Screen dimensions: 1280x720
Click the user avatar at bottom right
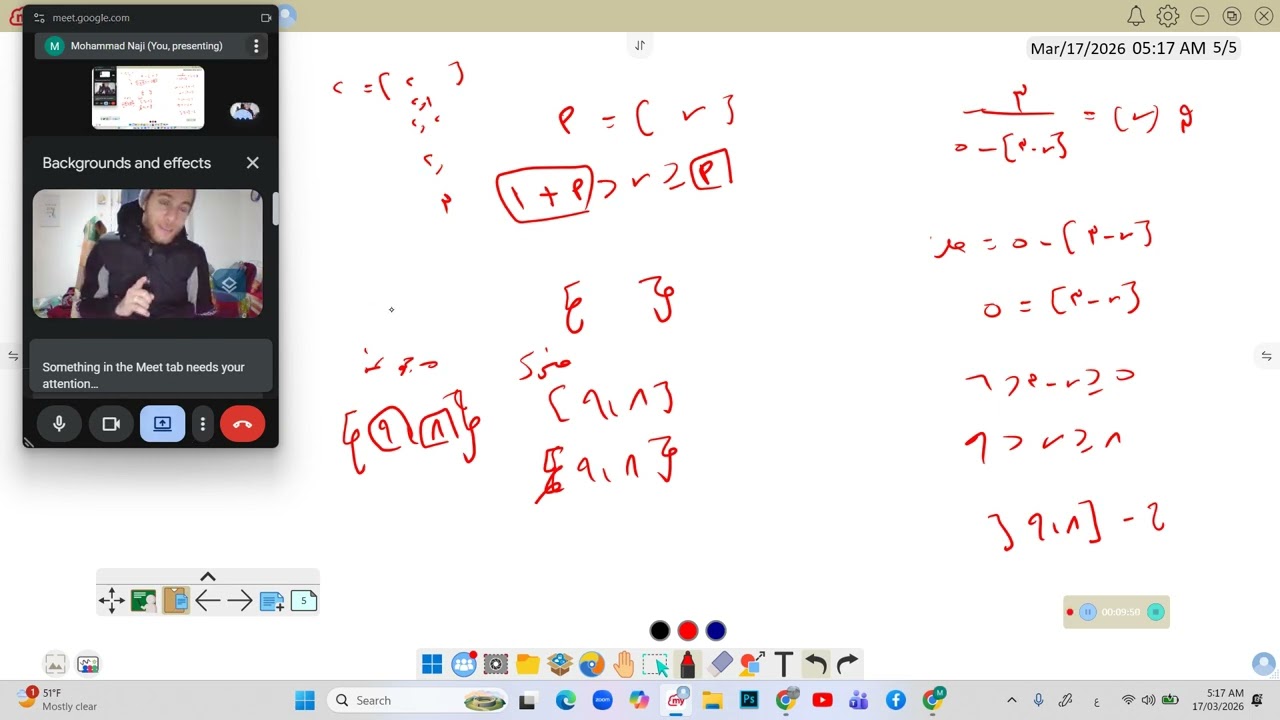coord(1264,664)
